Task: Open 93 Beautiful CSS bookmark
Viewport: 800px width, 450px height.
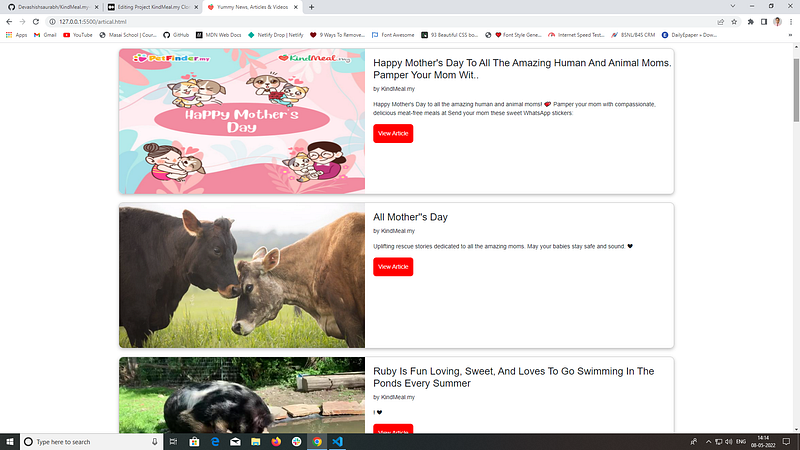Action: [449, 35]
